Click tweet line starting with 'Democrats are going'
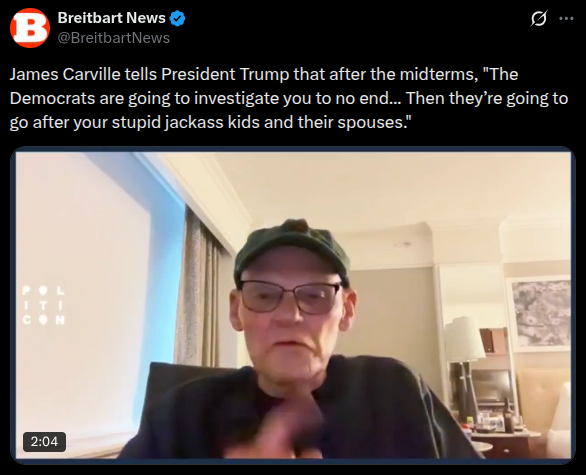This screenshot has height=475, width=586. pos(289,98)
